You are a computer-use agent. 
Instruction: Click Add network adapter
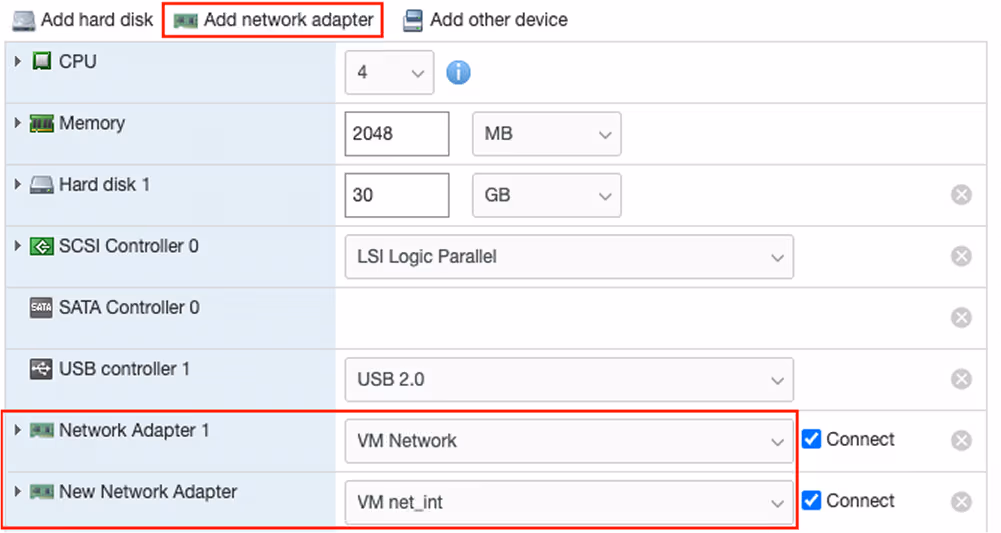pos(274,20)
